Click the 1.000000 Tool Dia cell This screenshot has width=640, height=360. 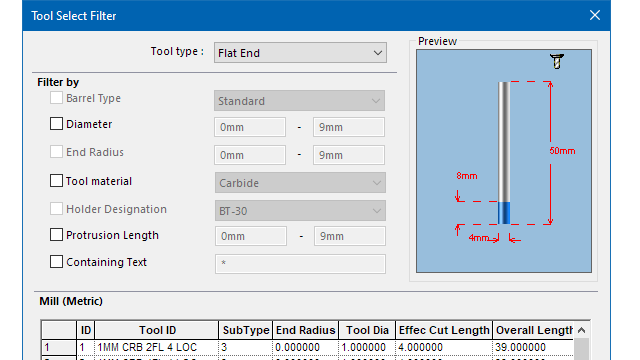367,347
